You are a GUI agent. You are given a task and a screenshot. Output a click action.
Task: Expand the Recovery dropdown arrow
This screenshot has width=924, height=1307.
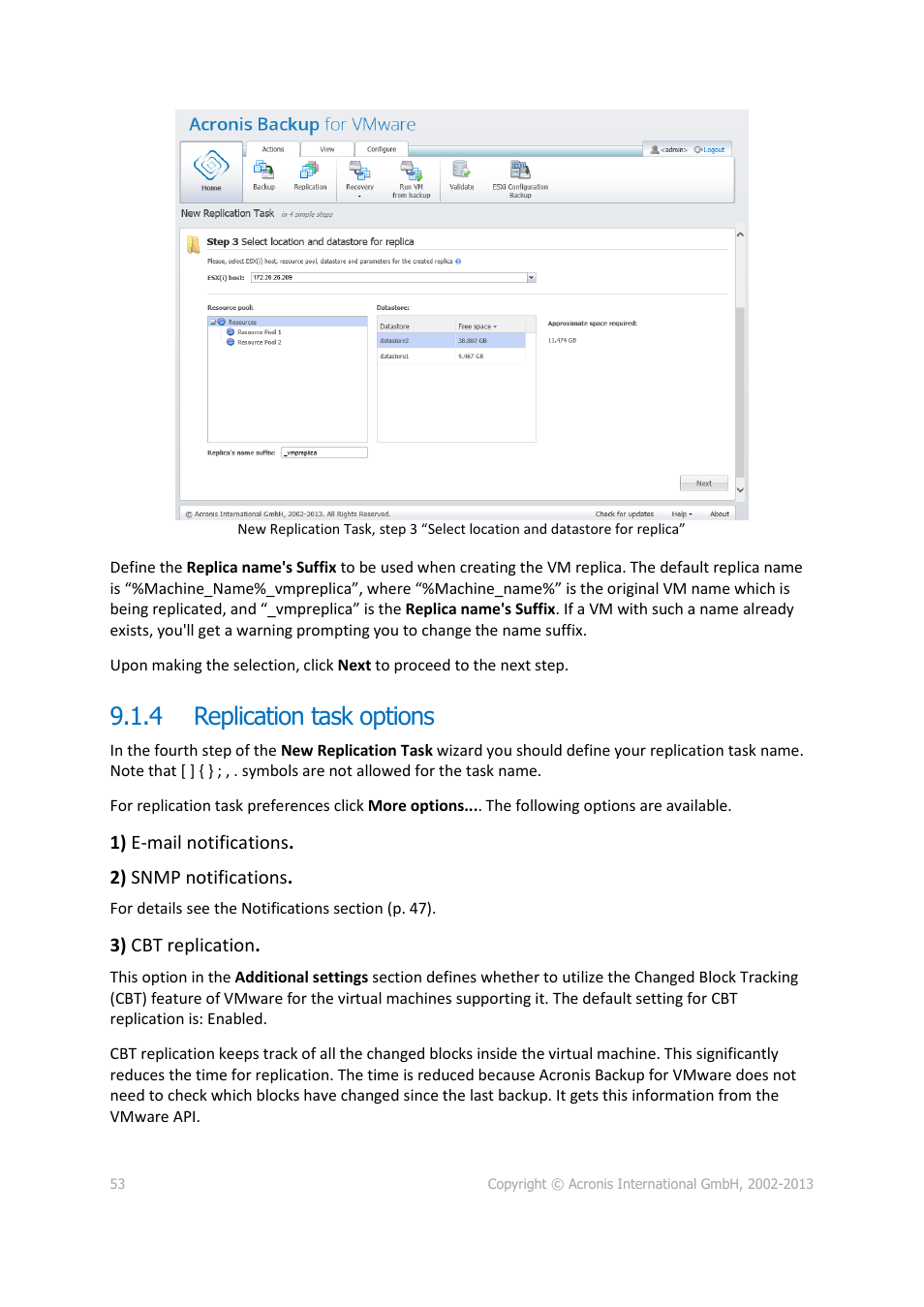[x=359, y=196]
